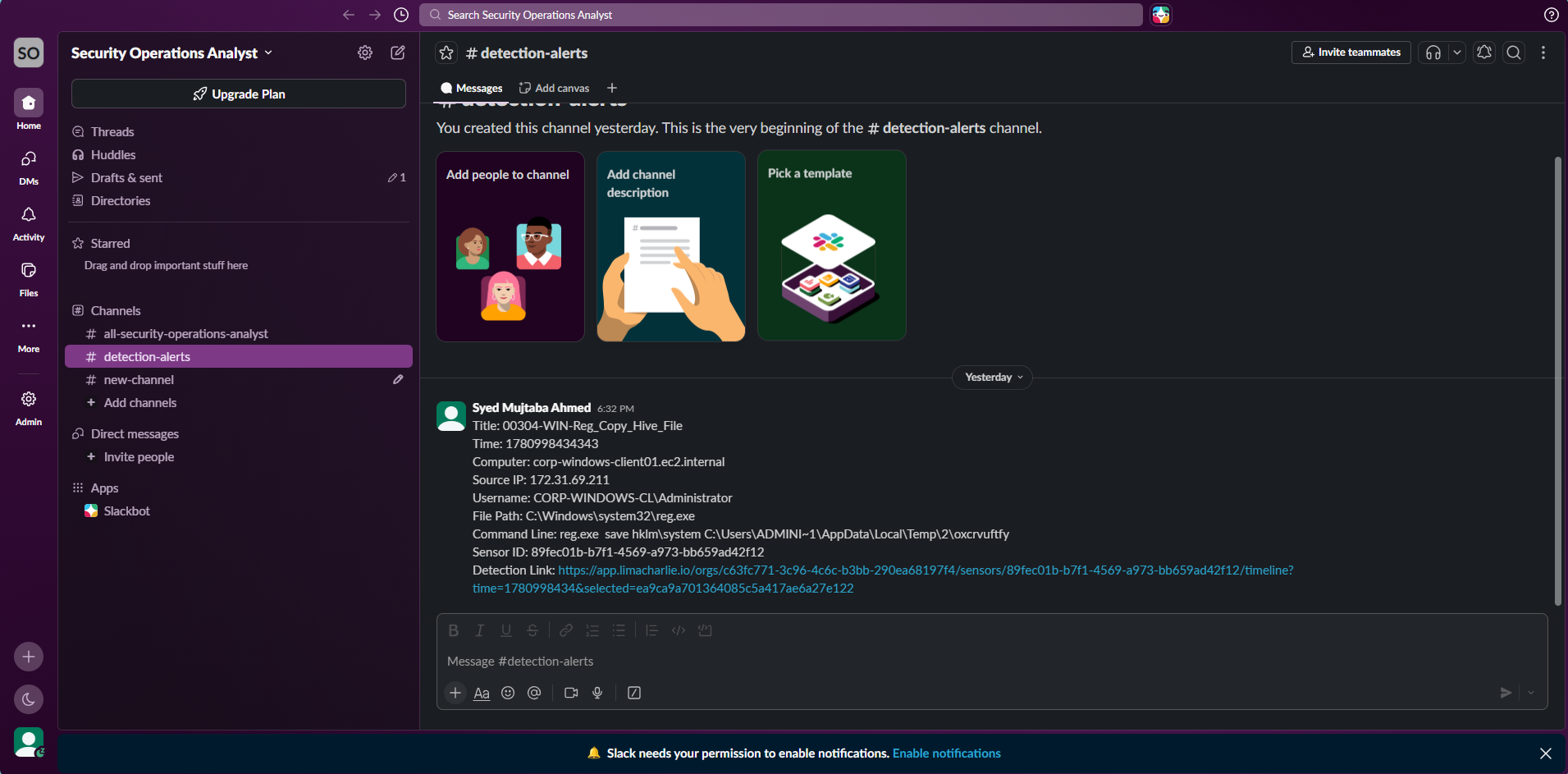The height and width of the screenshot is (774, 1568).
Task: Open Add people to channel card
Action: 510,246
